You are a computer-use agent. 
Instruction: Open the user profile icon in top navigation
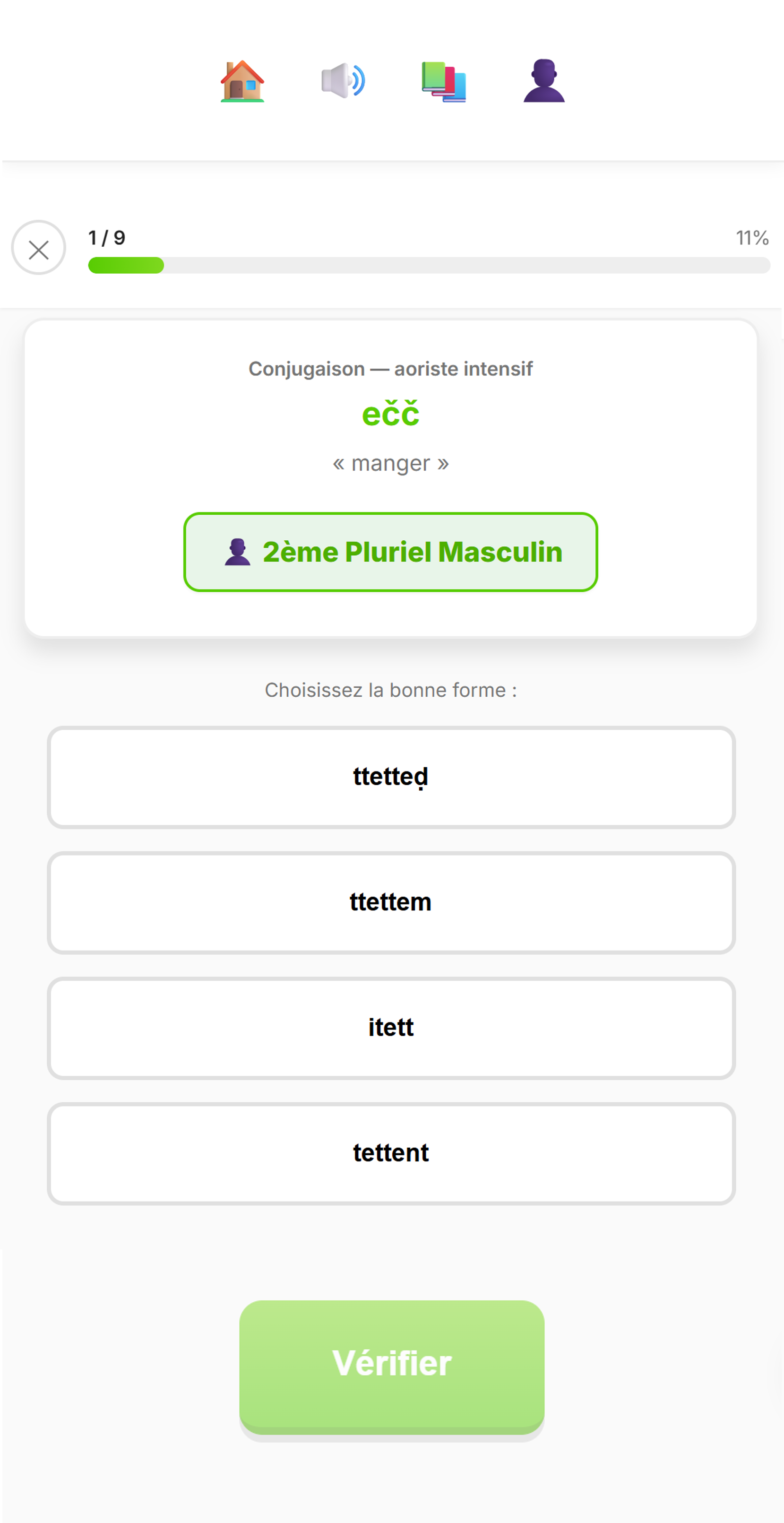pyautogui.click(x=544, y=81)
